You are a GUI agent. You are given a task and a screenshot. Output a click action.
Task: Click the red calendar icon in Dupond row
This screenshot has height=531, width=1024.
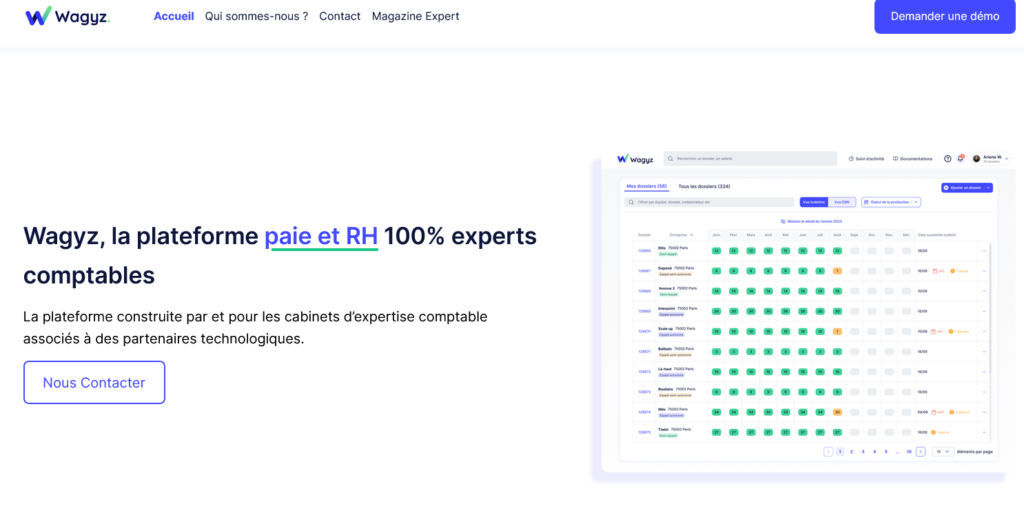point(935,271)
